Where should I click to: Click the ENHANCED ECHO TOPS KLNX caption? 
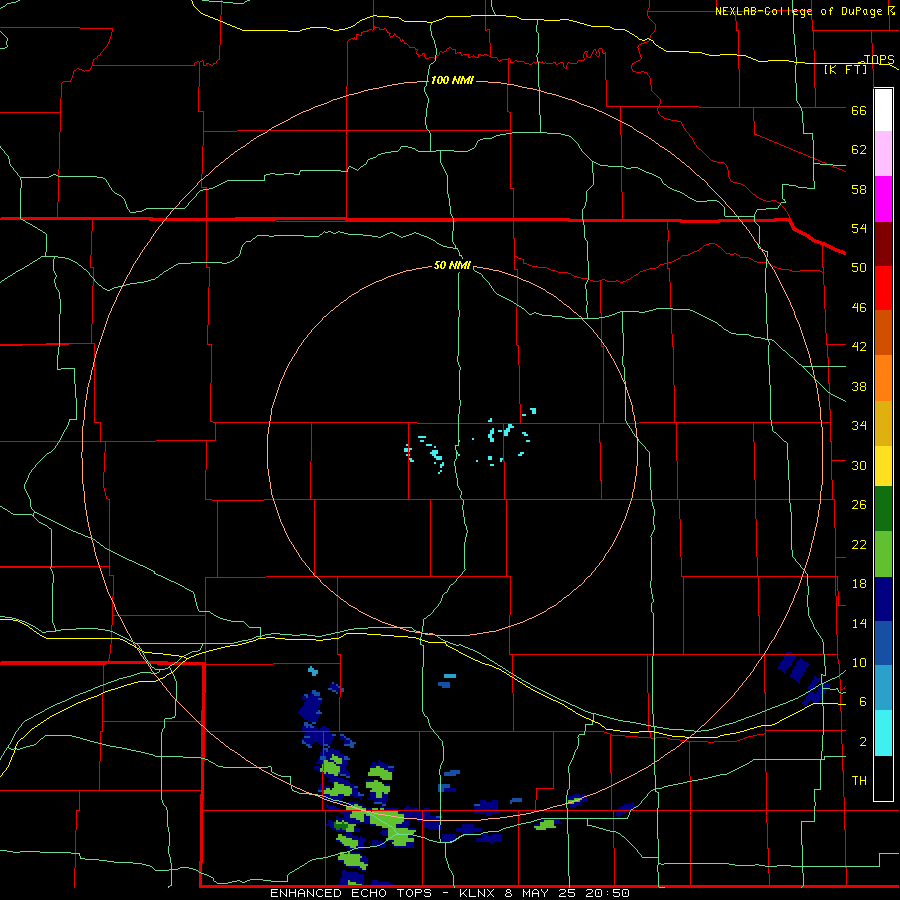pyautogui.click(x=450, y=893)
